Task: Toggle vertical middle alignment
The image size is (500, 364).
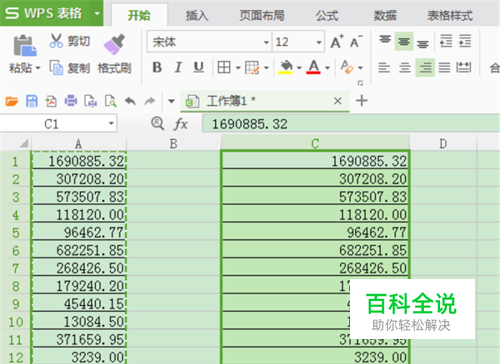Action: [404, 42]
